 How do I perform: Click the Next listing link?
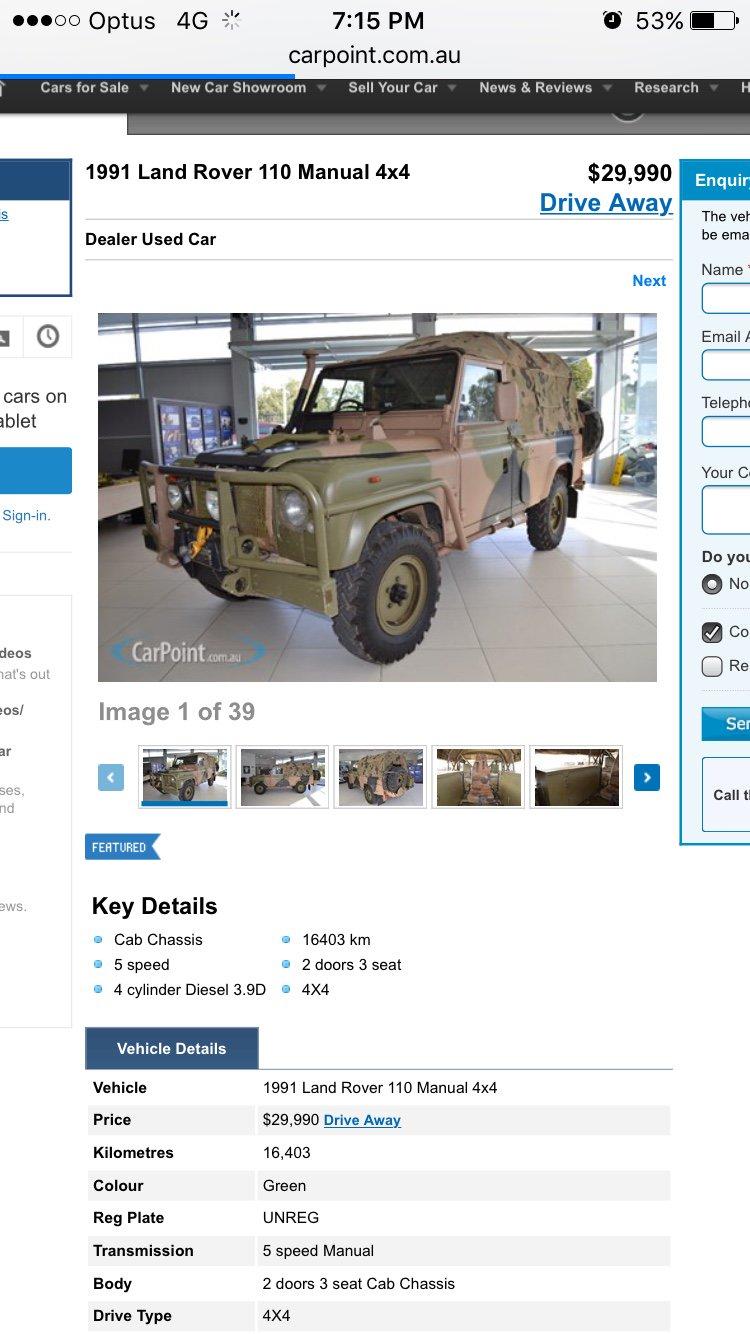click(x=649, y=281)
